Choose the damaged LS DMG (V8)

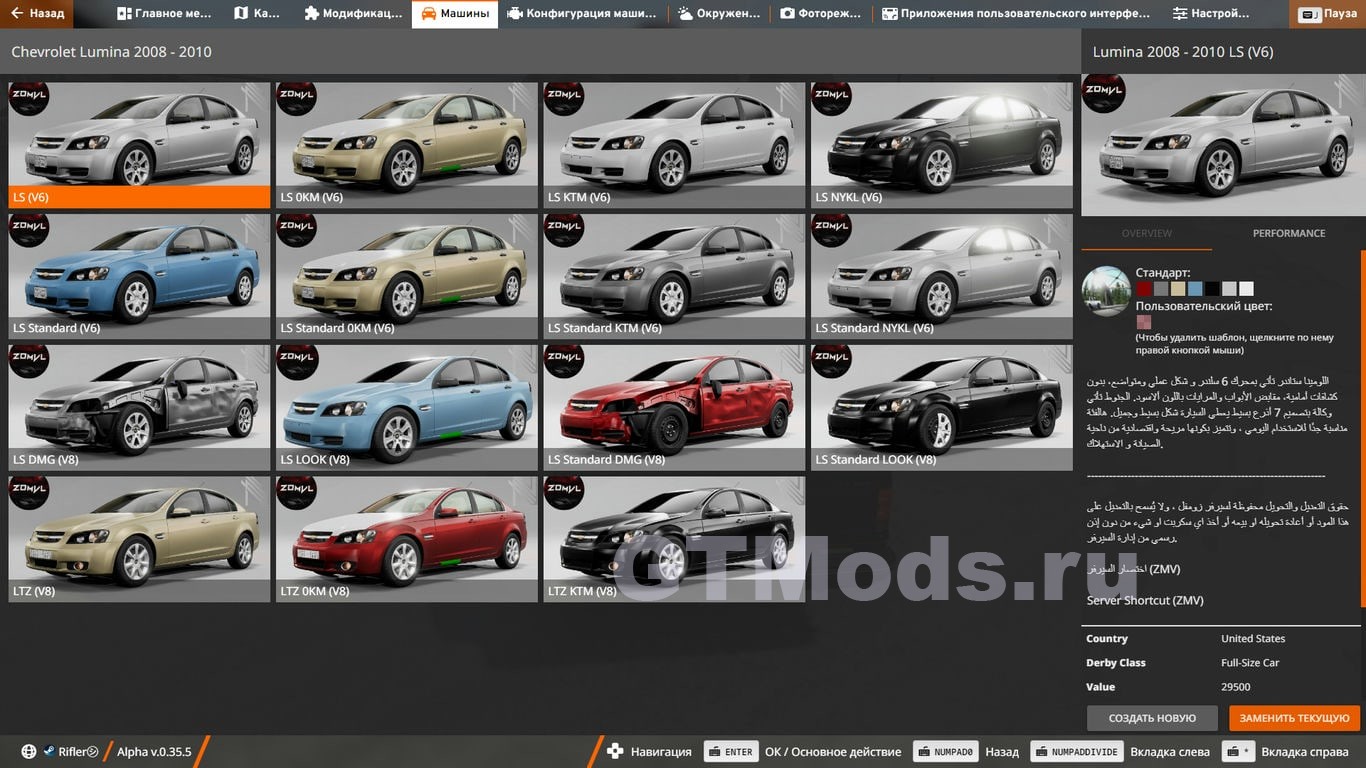[139, 408]
